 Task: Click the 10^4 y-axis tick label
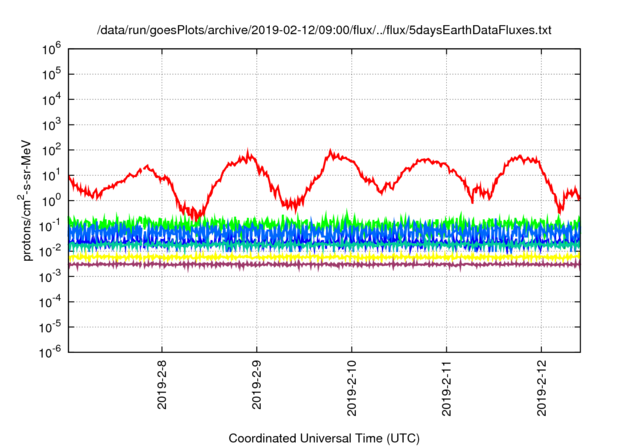click(x=51, y=100)
